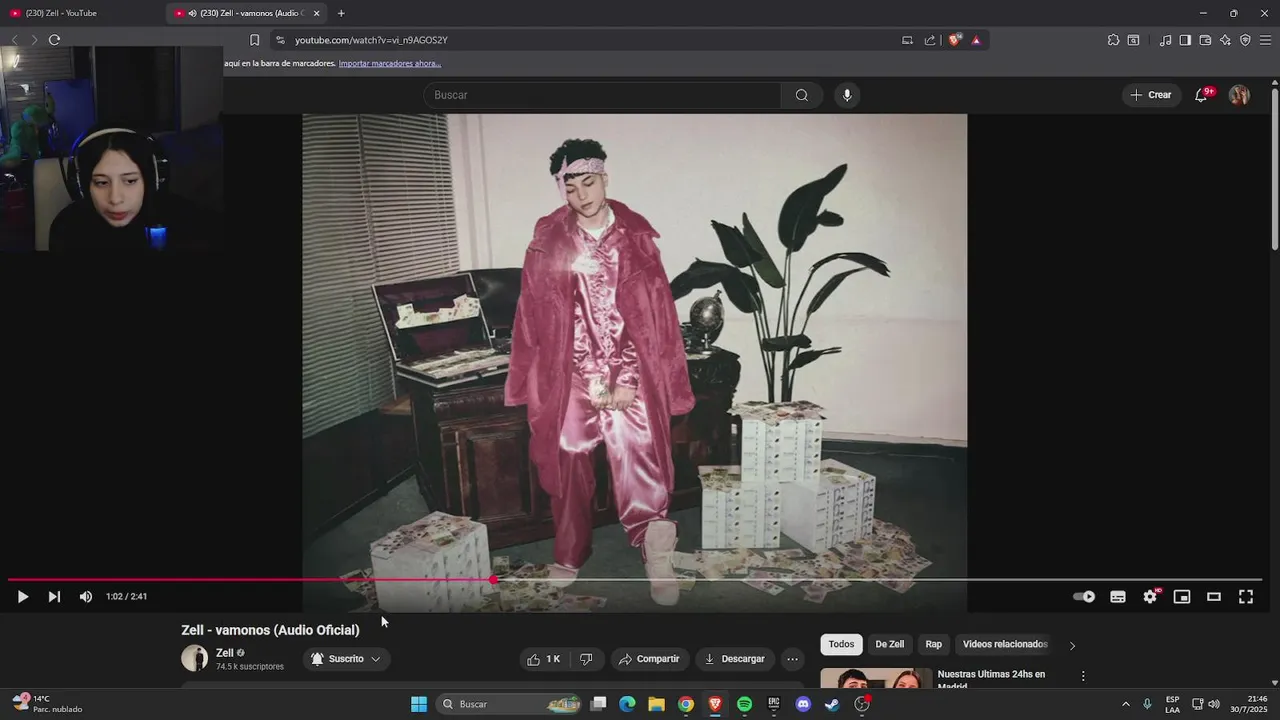Select the Todos filter chip
The height and width of the screenshot is (720, 1280).
841,645
